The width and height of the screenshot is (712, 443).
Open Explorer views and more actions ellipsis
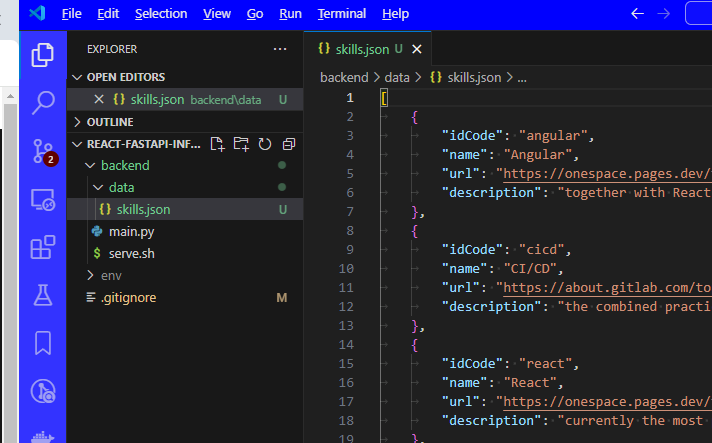(280, 49)
